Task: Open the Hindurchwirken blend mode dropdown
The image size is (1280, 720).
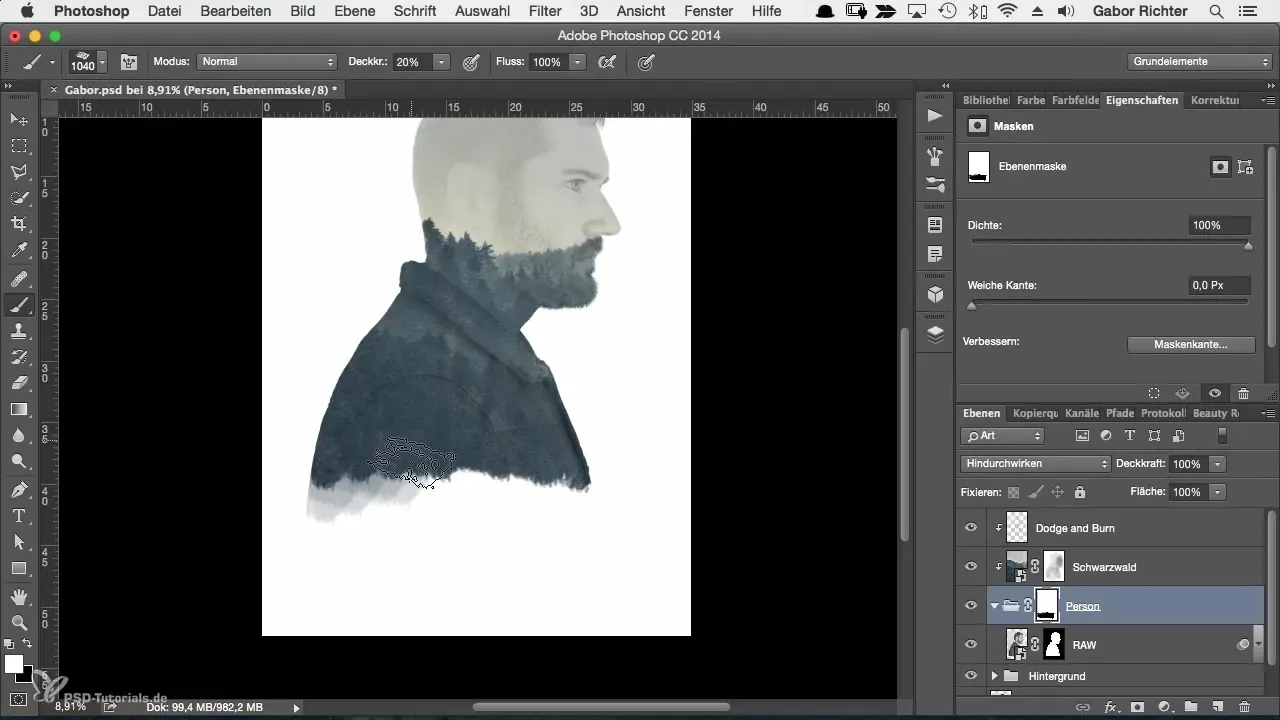Action: tap(1035, 464)
